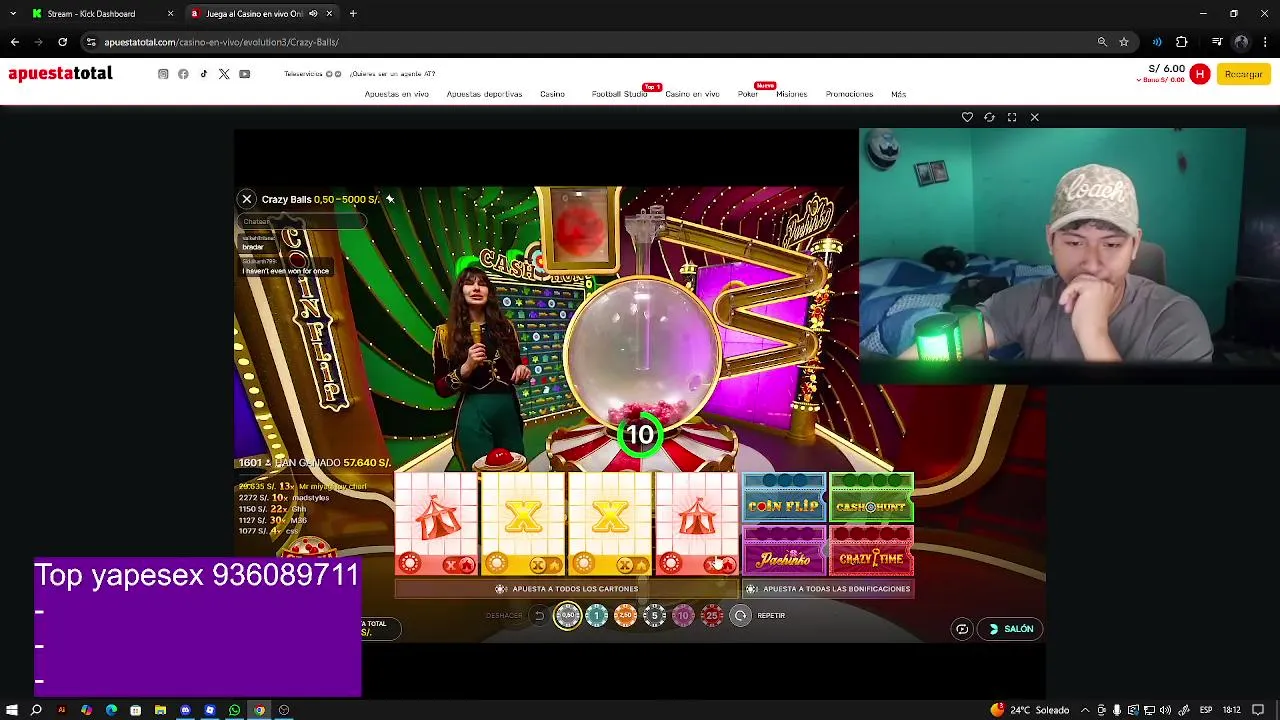This screenshot has height=720, width=1280.
Task: Bet on Coin Flip bonus
Action: click(784, 498)
